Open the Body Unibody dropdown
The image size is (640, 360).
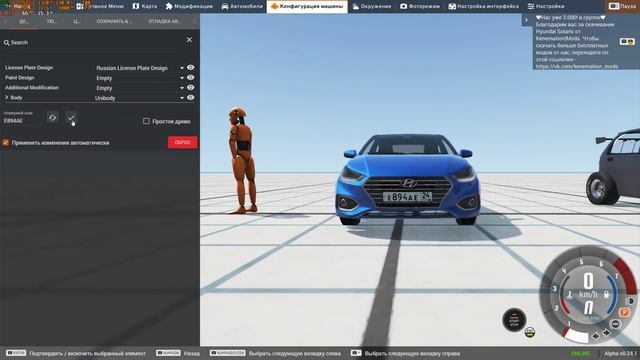tap(140, 98)
